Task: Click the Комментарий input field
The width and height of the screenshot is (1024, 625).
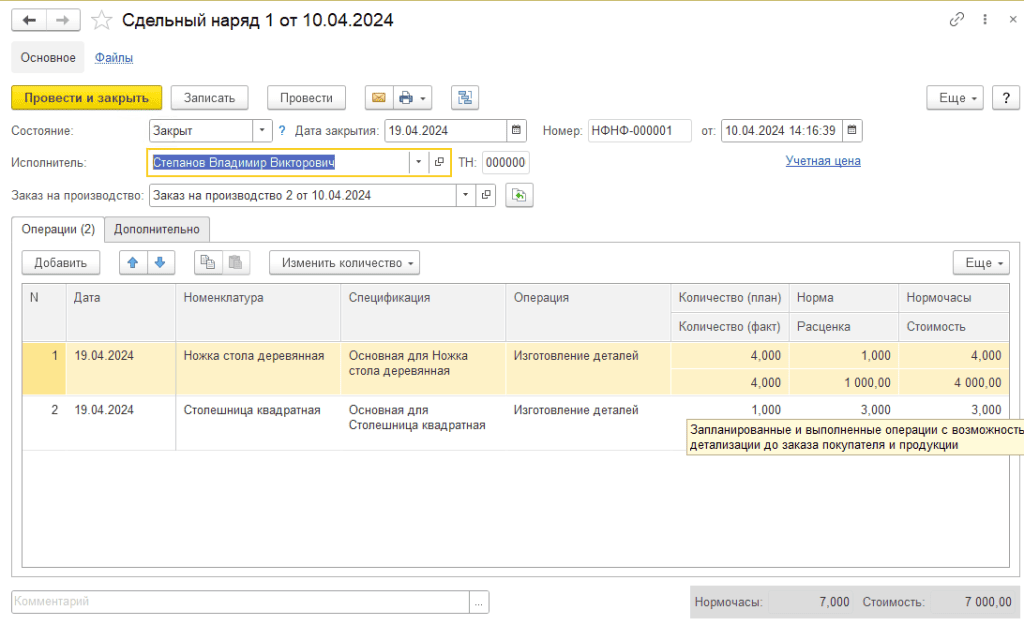Action: [240, 602]
